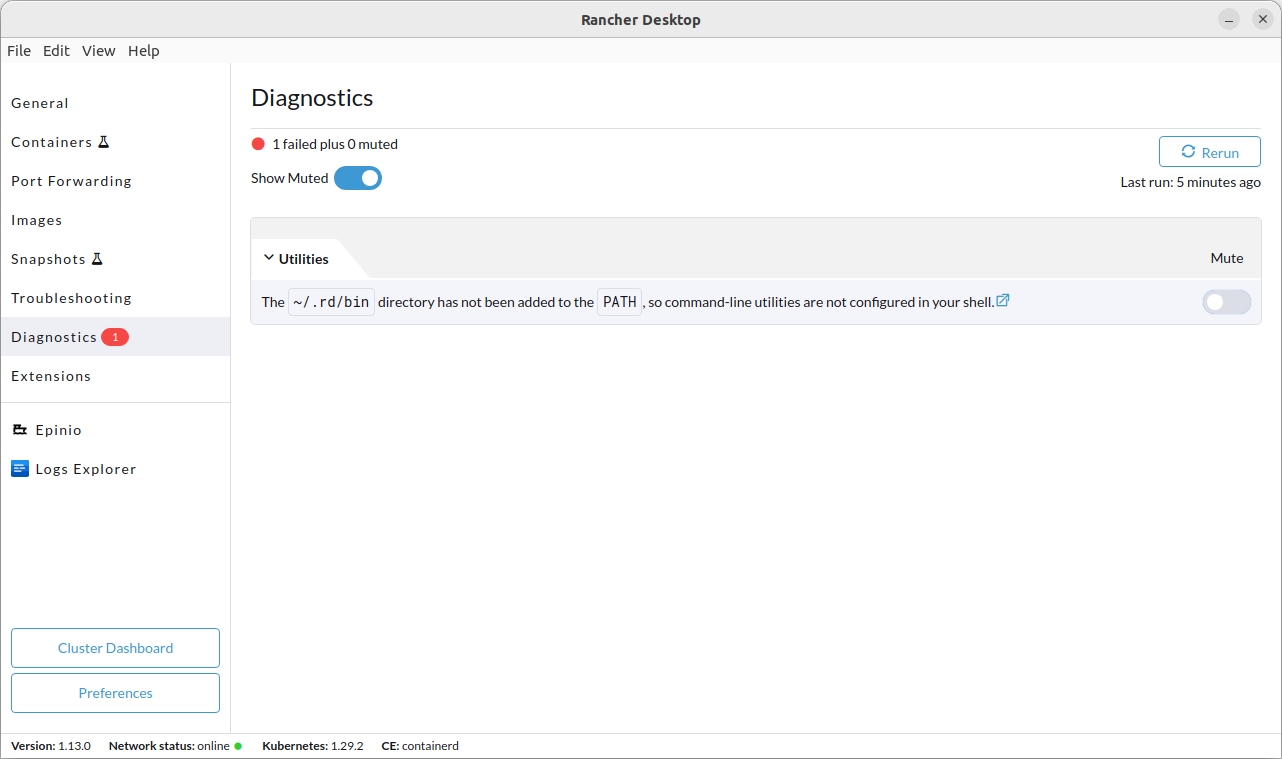1282x759 pixels.
Task: Open the Edit menu
Action: tap(56, 51)
